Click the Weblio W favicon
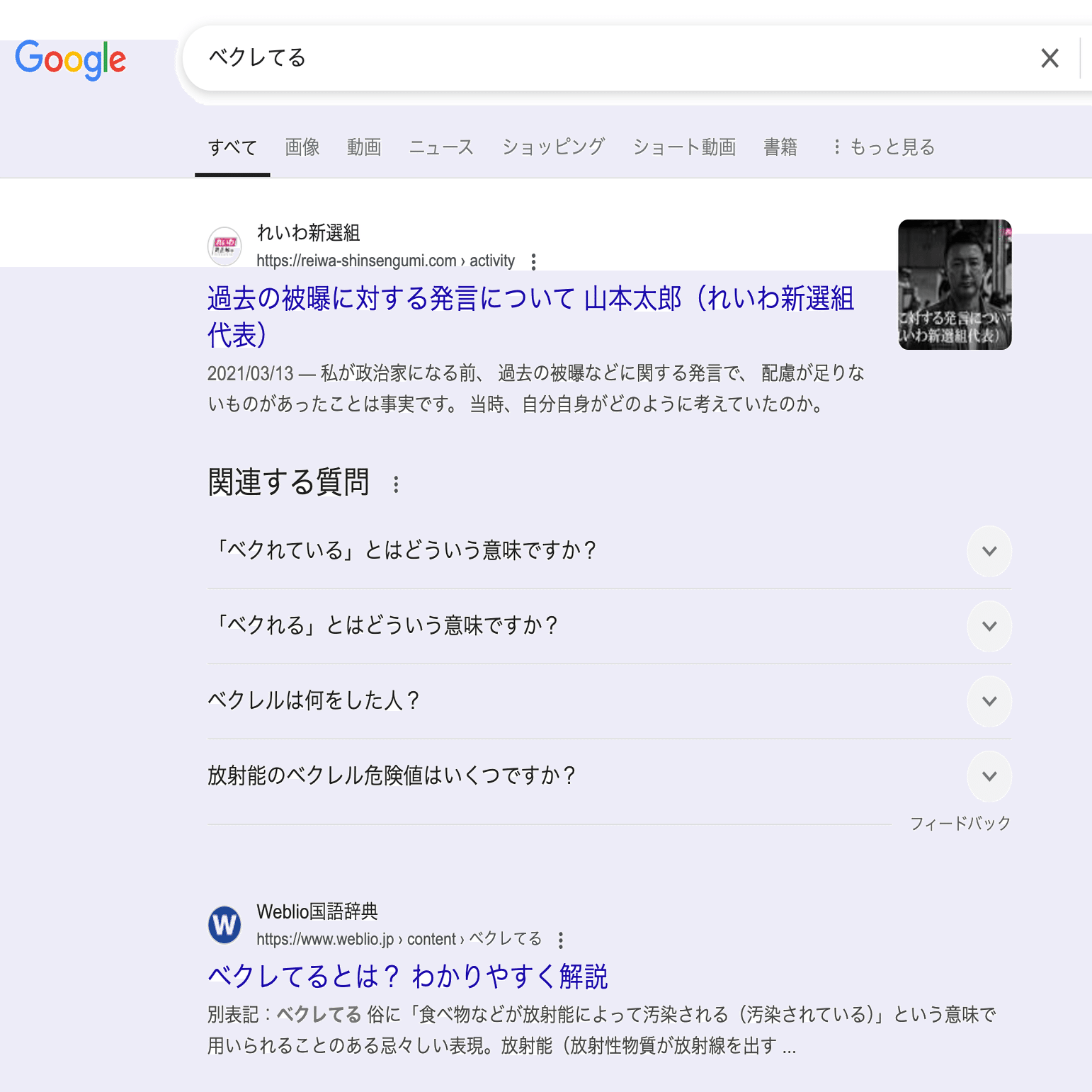The height and width of the screenshot is (1092, 1092). tap(224, 925)
